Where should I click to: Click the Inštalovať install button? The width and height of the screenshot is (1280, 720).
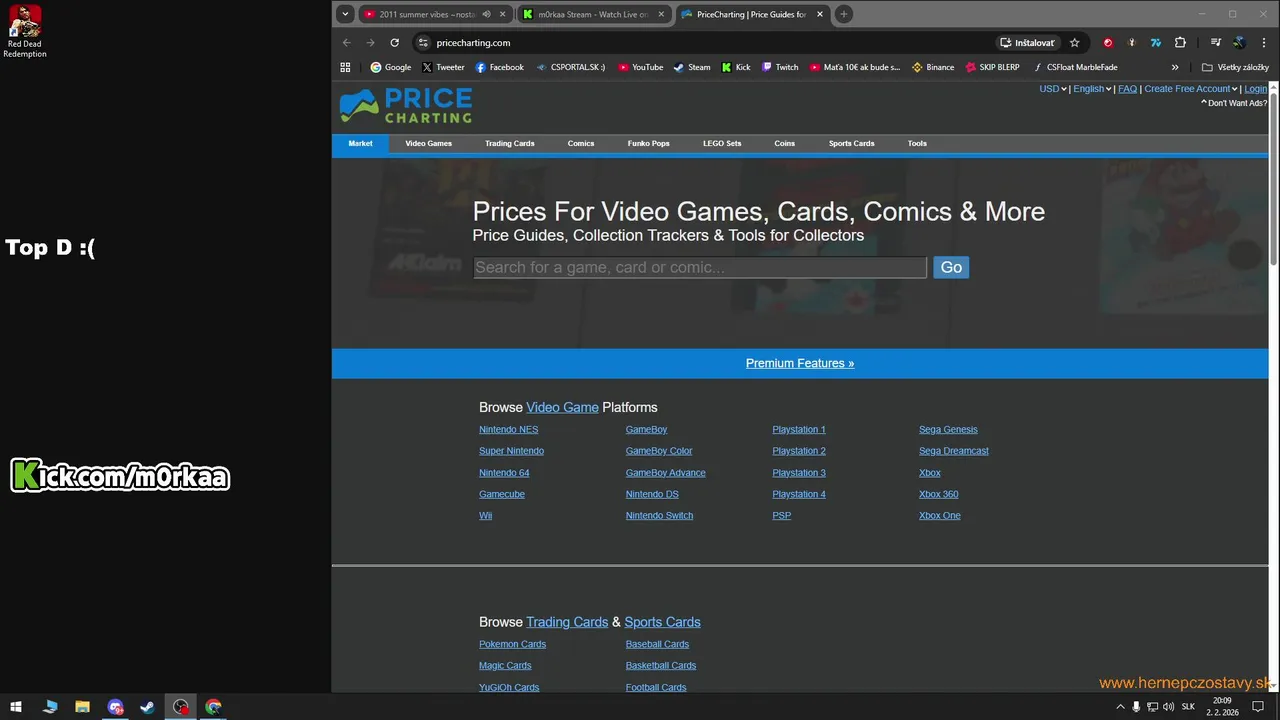click(x=1027, y=43)
